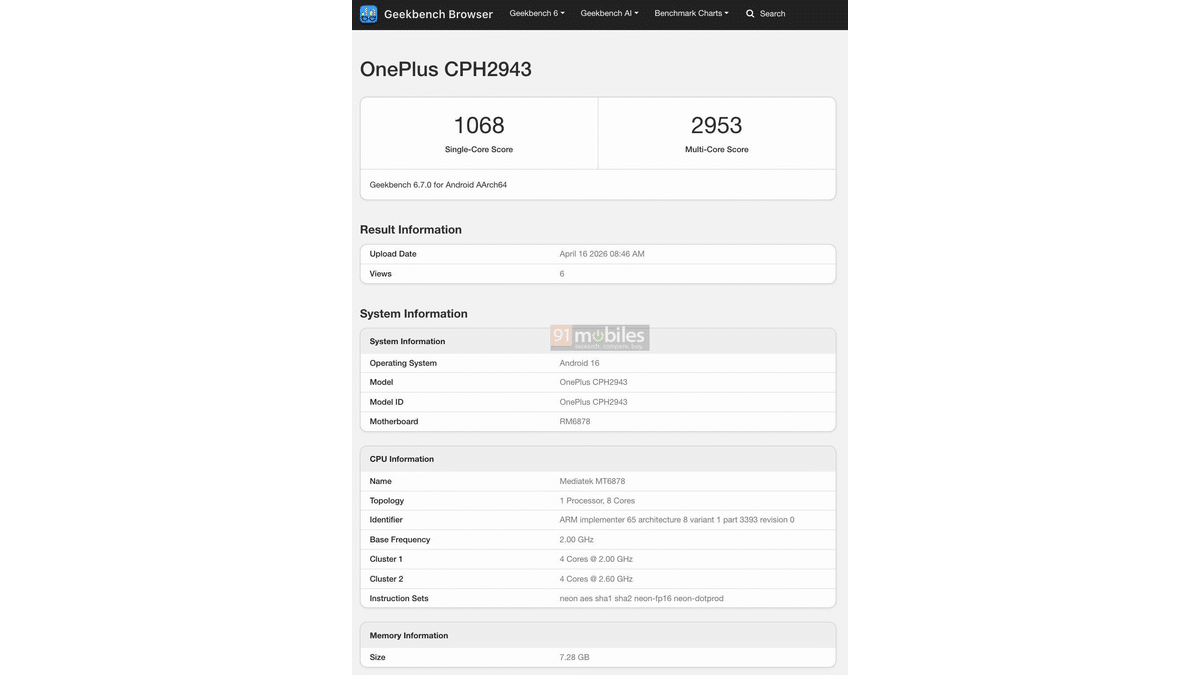This screenshot has height=675, width=1200.
Task: Expand the Benchmark Charts dropdown
Action: 692,13
